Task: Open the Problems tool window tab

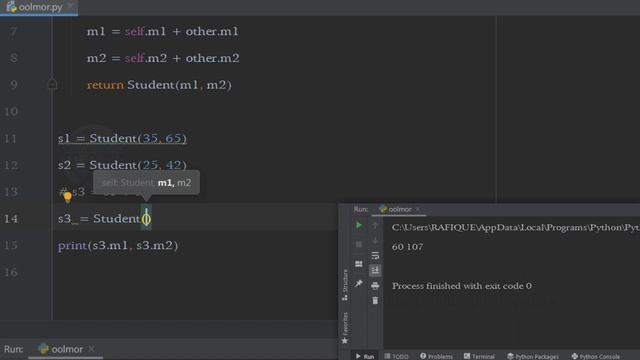Action: click(436, 356)
